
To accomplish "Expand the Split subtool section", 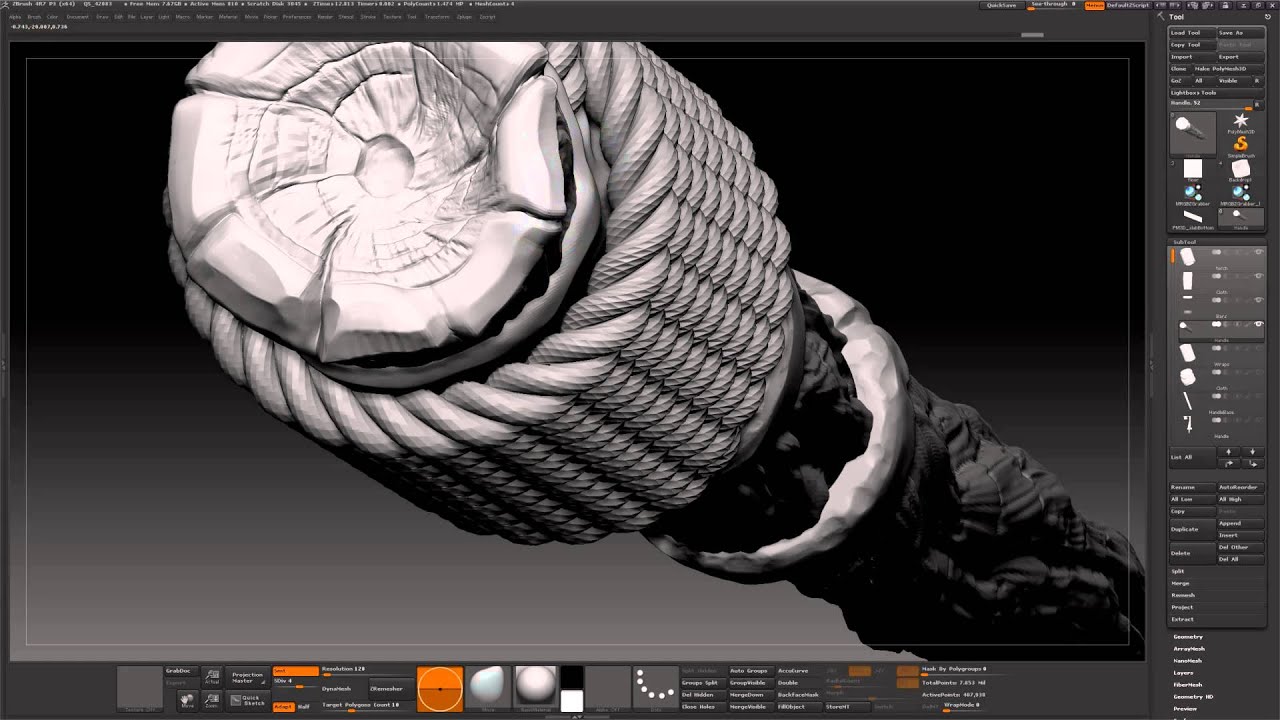I will 1178,571.
